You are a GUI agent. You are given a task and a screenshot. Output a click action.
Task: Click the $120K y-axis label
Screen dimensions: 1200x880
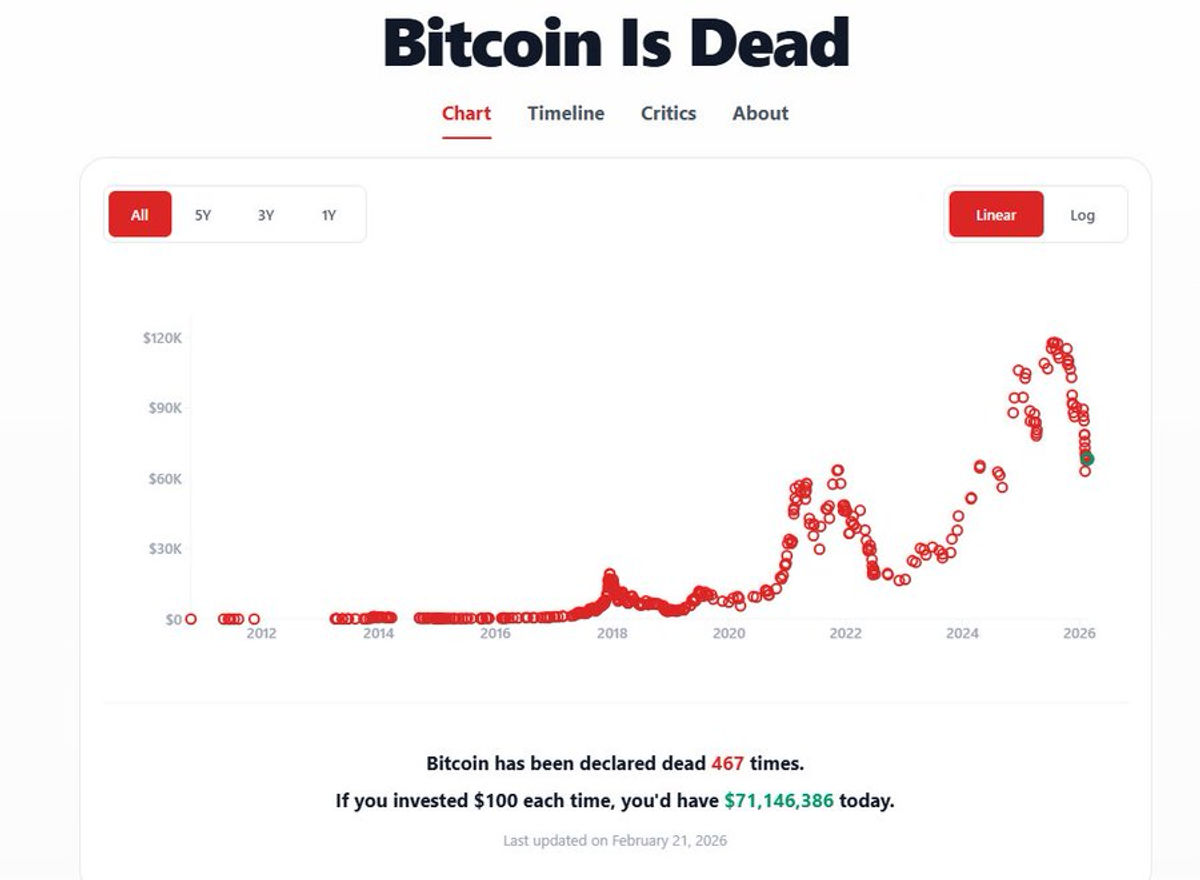[x=162, y=338]
